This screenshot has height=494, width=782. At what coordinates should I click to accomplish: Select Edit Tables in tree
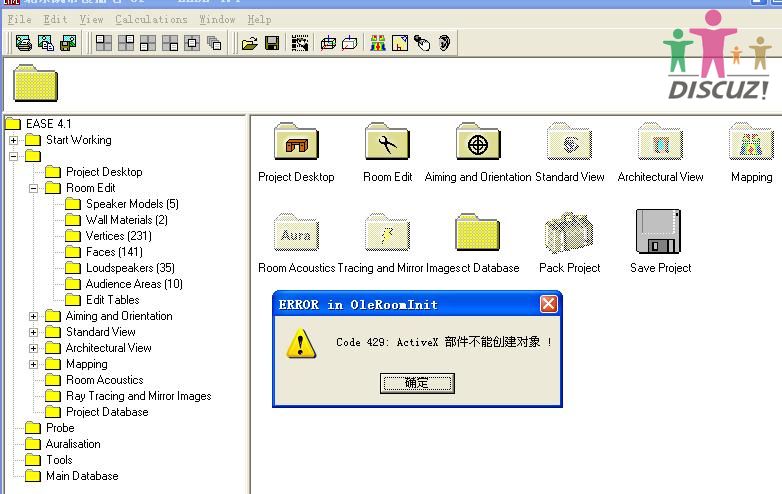(x=113, y=300)
